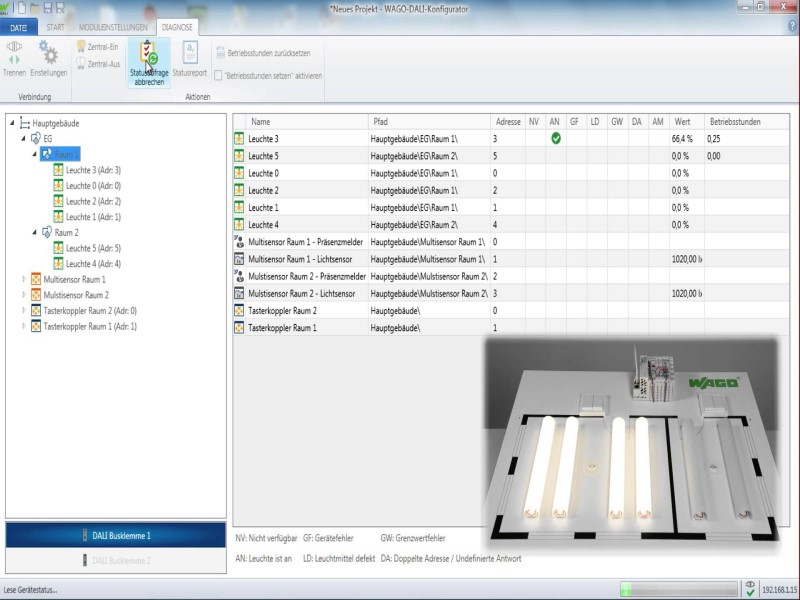This screenshot has width=800, height=600.
Task: Click the help question mark icon
Action: pyautogui.click(x=792, y=27)
